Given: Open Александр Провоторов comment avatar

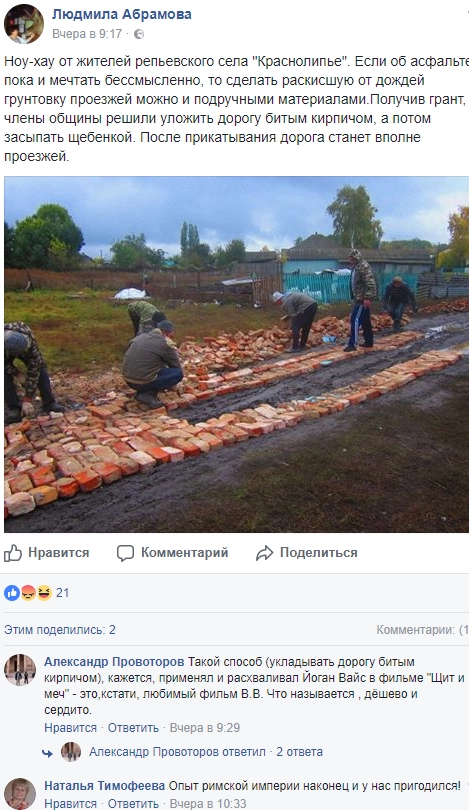Looking at the screenshot, I should (x=20, y=669).
